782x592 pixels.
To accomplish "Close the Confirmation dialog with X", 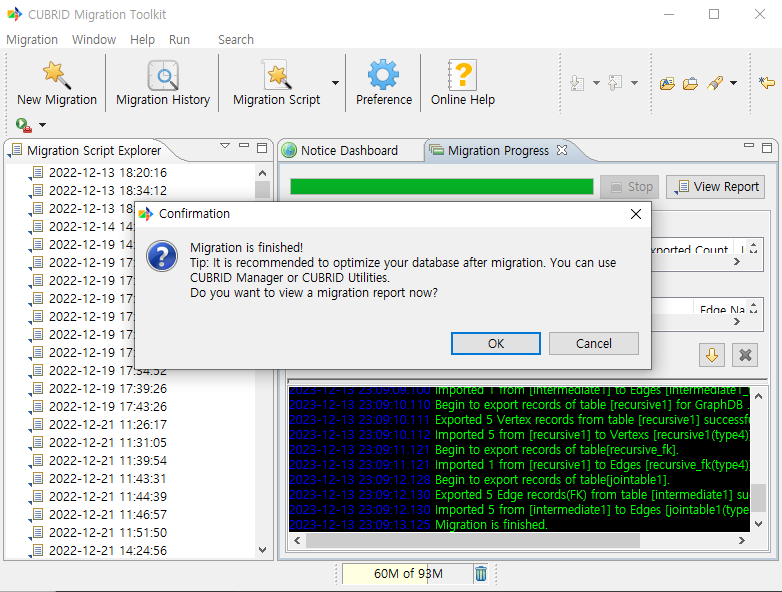I will coord(636,214).
